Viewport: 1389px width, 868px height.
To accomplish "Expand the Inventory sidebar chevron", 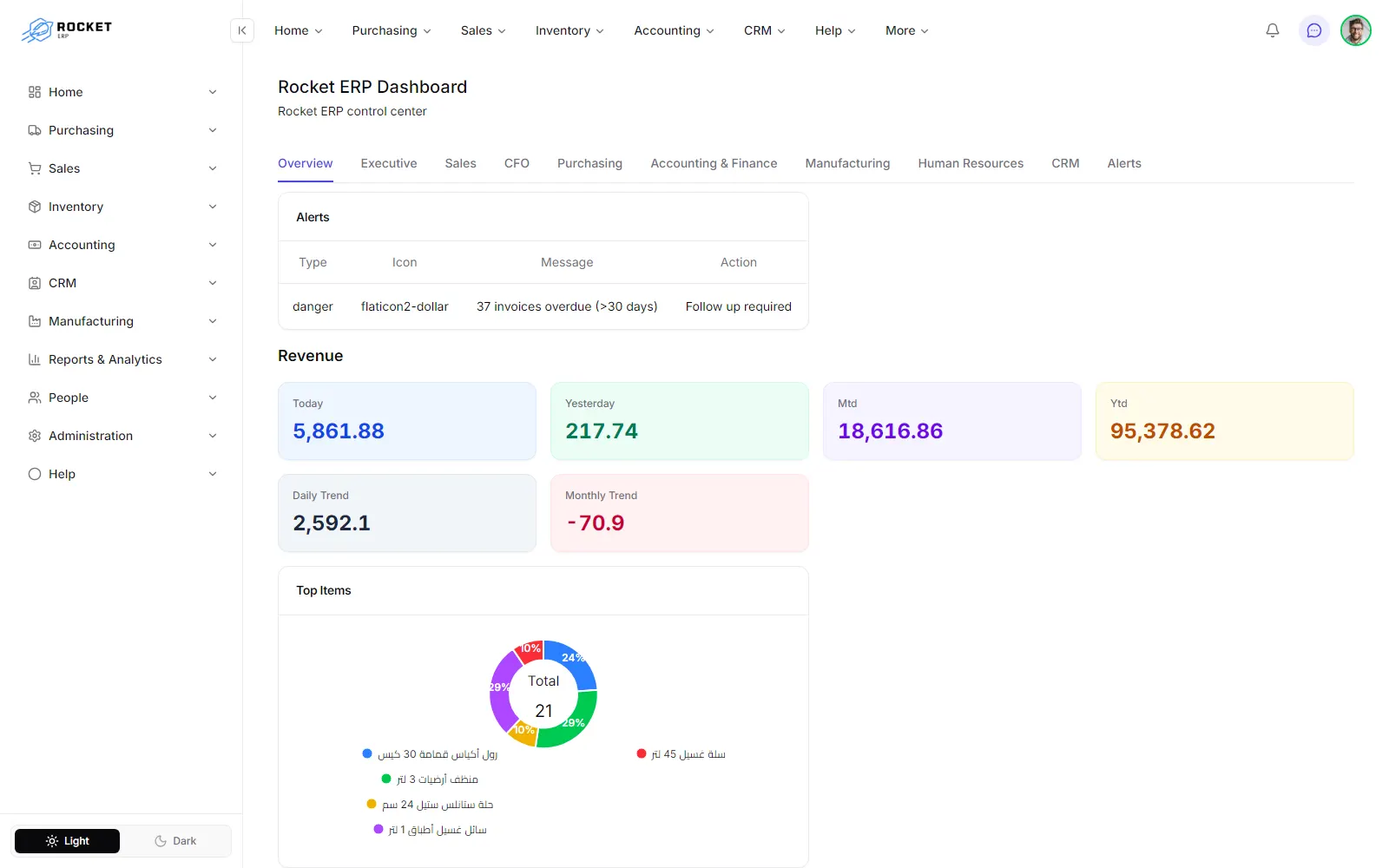I will point(213,207).
